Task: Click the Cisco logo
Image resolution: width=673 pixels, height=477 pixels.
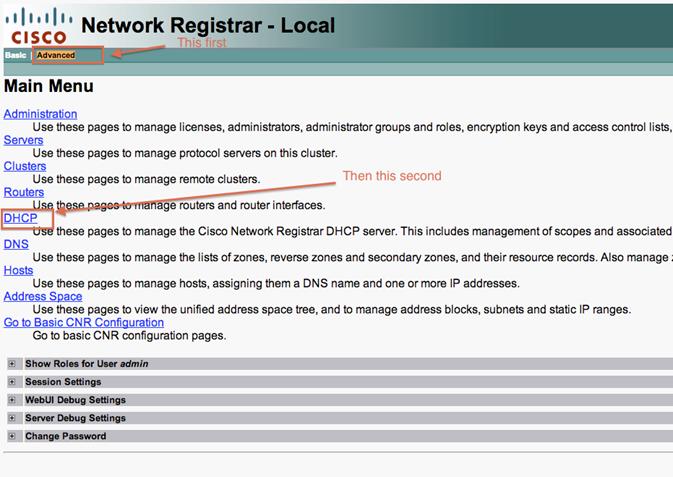Action: tap(39, 27)
